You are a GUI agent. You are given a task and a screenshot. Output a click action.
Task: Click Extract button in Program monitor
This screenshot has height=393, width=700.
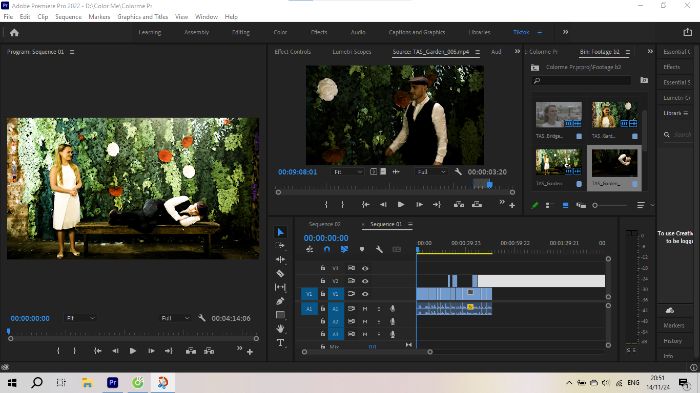click(209, 351)
